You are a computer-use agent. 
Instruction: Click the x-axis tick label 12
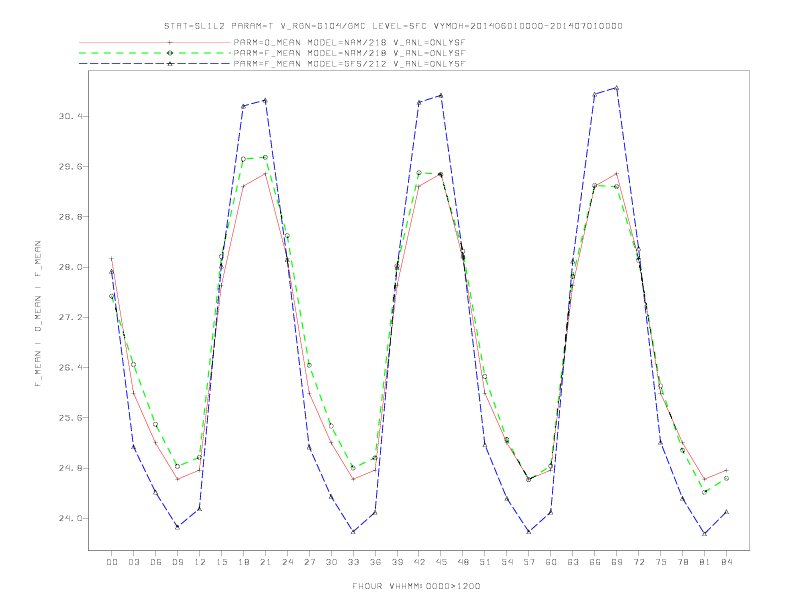tap(200, 562)
